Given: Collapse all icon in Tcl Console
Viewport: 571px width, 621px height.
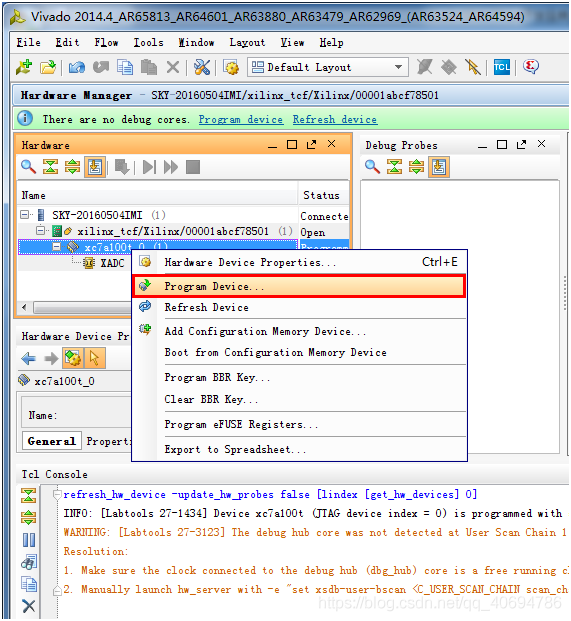Looking at the screenshot, I should 29,495.
